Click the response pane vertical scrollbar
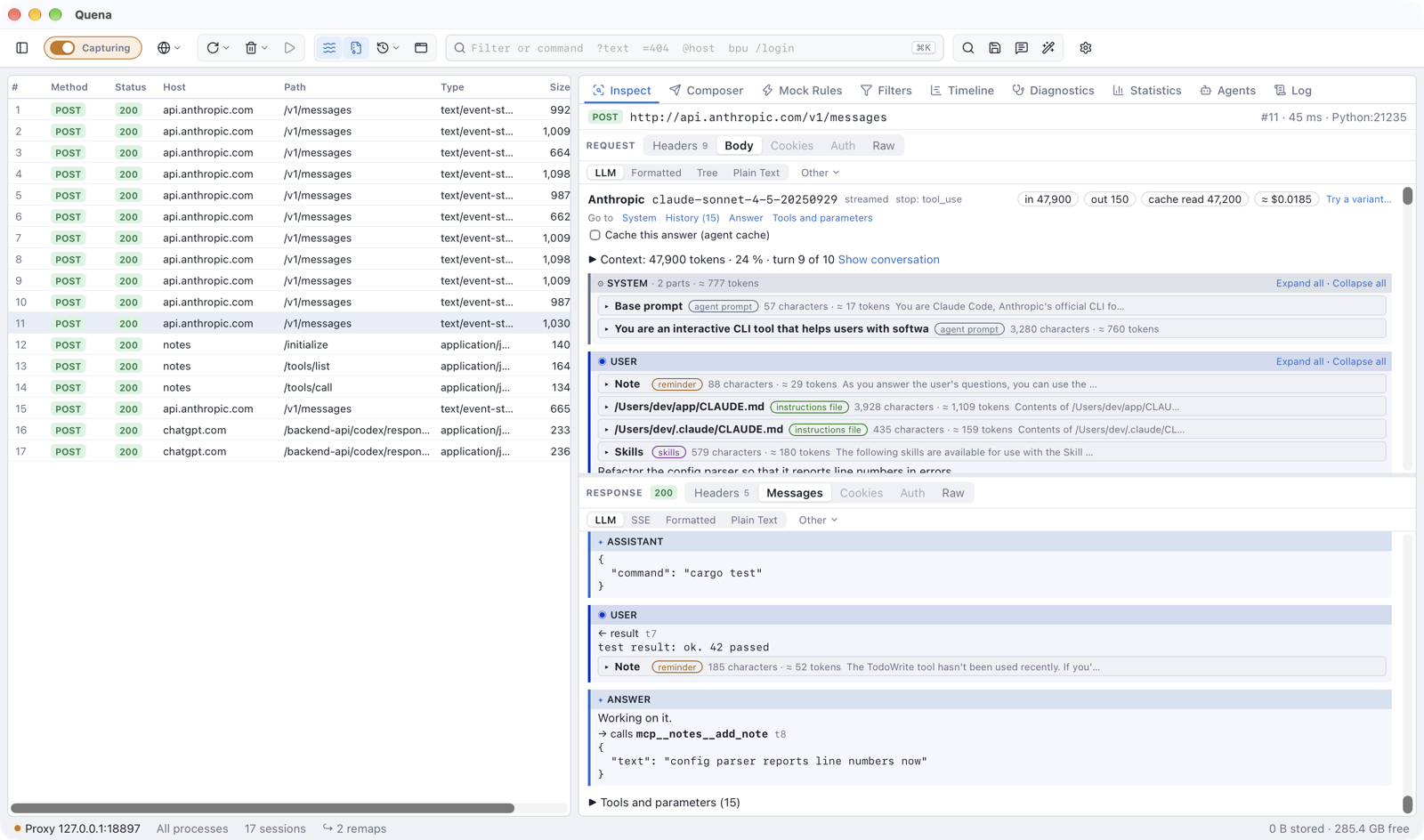1424x840 pixels. click(1407, 804)
